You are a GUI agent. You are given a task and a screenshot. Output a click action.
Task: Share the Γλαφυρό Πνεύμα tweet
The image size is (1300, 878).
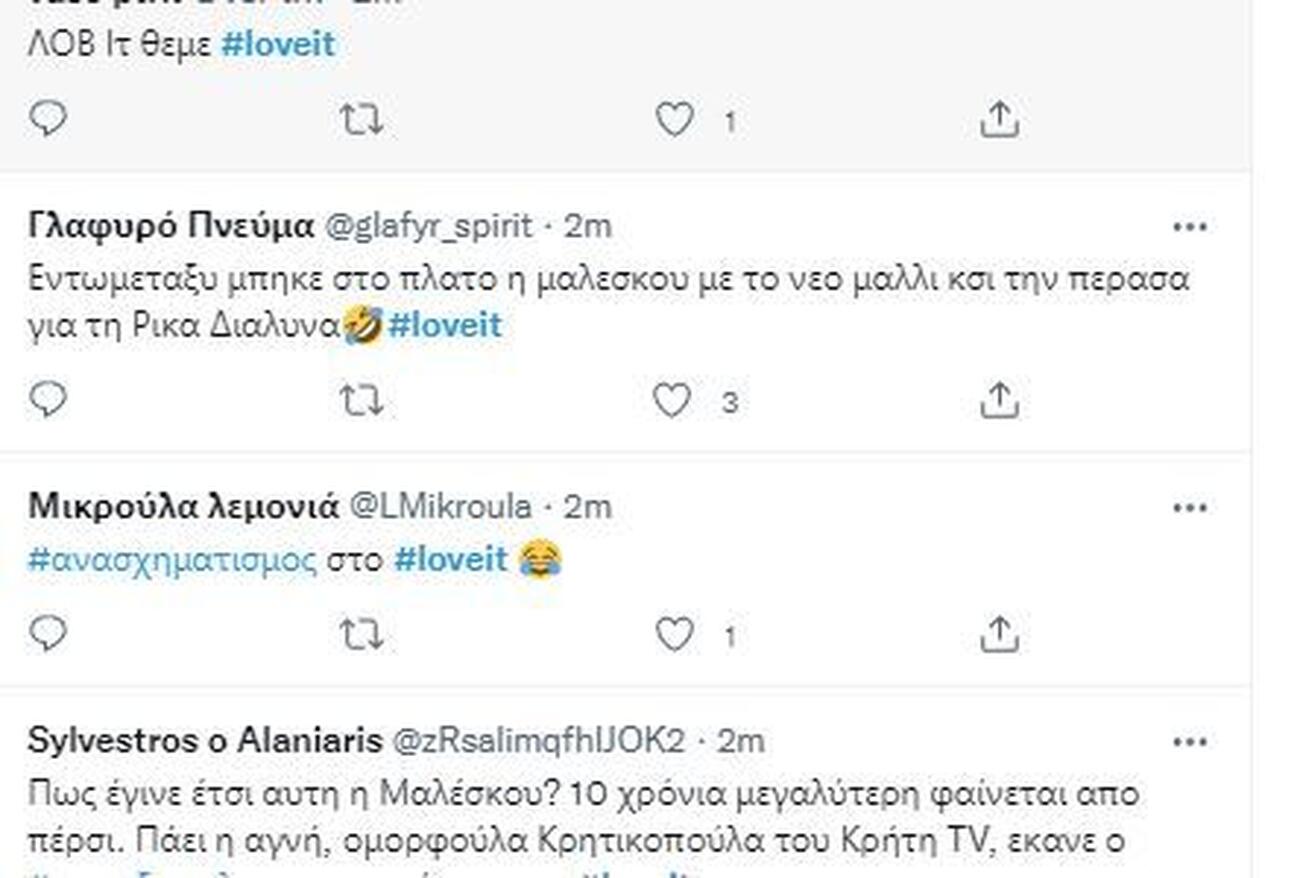pos(998,402)
